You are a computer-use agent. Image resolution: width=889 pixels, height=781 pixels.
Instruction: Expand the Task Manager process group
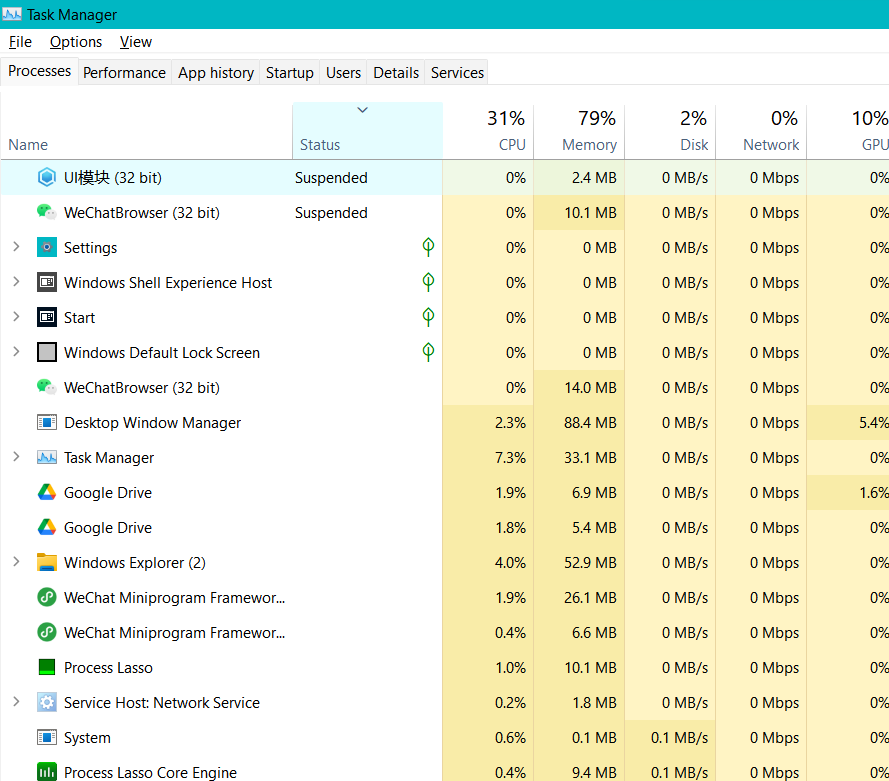(x=16, y=457)
